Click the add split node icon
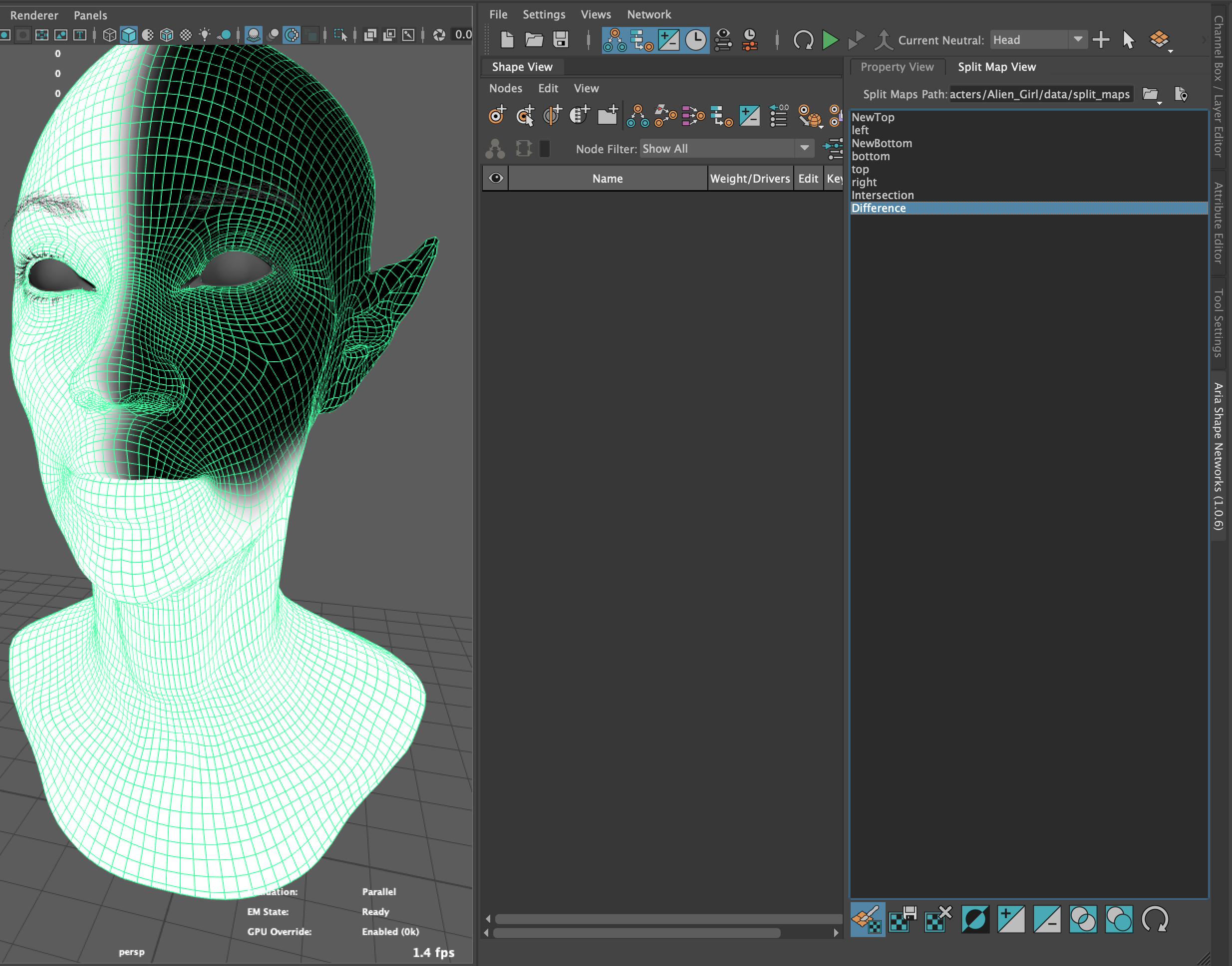 point(580,115)
